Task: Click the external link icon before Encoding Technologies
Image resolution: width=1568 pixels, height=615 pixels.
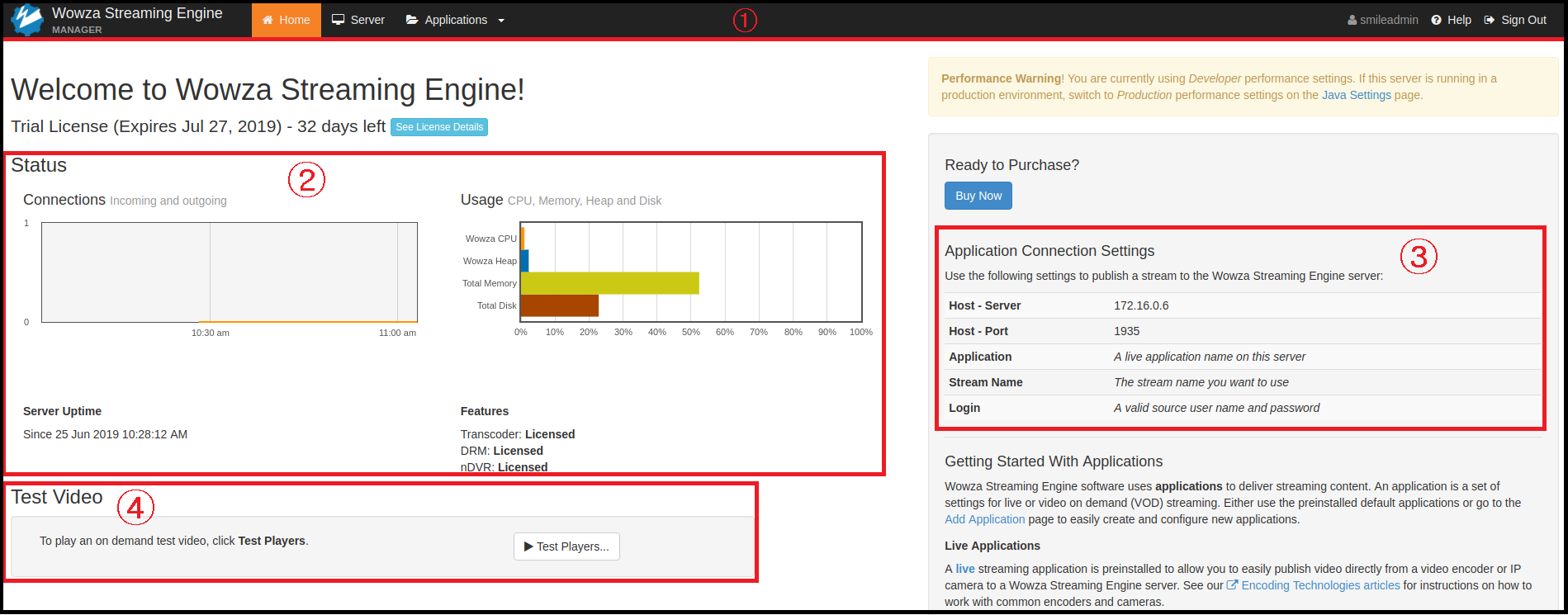Action: tap(1232, 584)
